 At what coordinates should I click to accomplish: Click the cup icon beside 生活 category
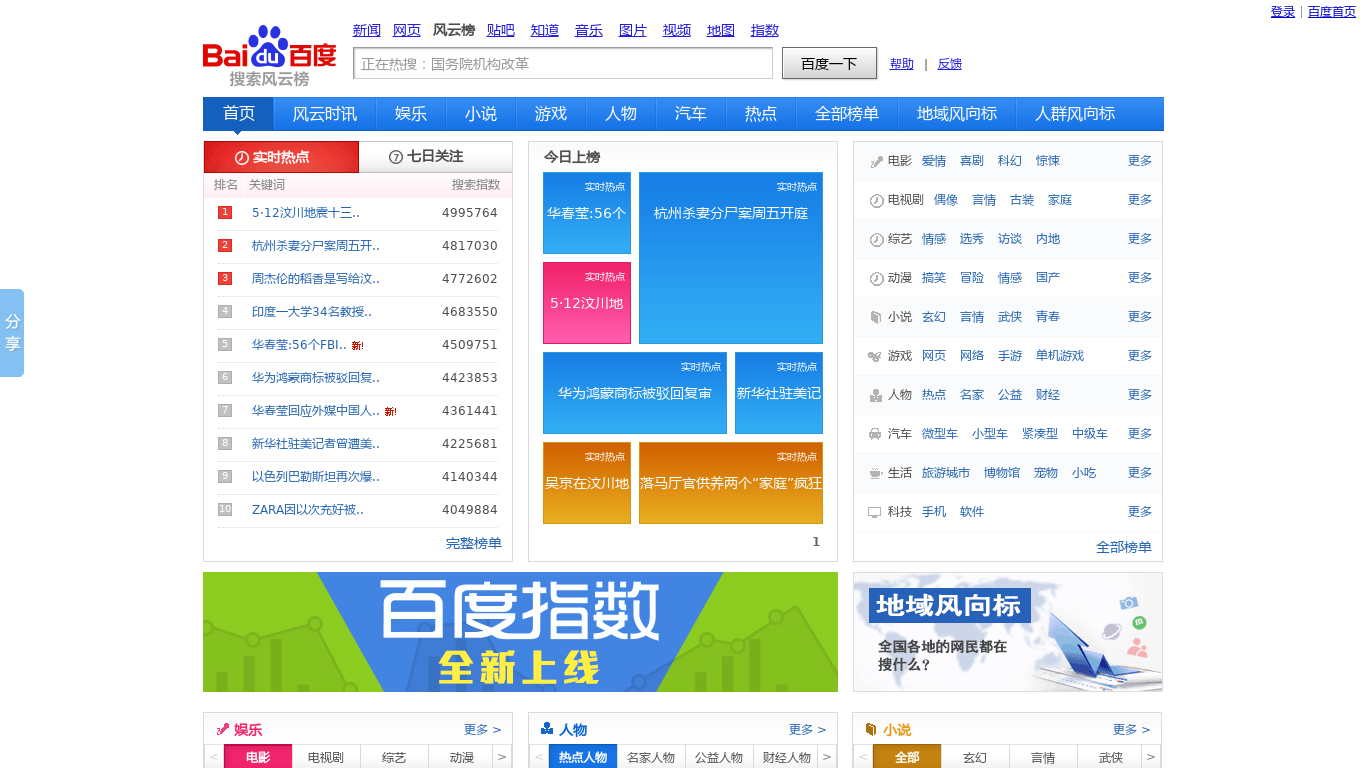tap(876, 473)
